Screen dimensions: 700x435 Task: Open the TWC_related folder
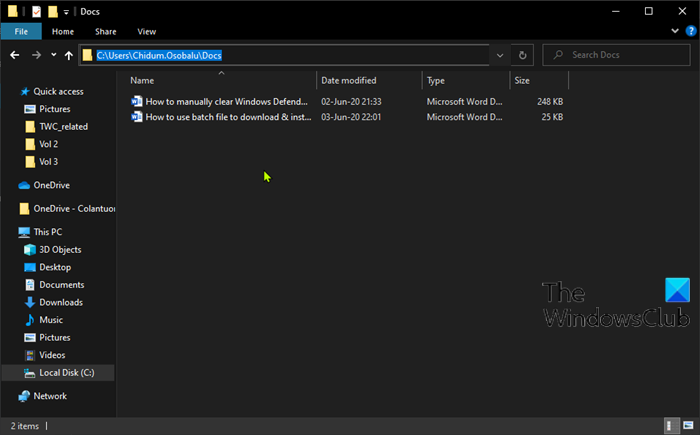click(x=63, y=126)
